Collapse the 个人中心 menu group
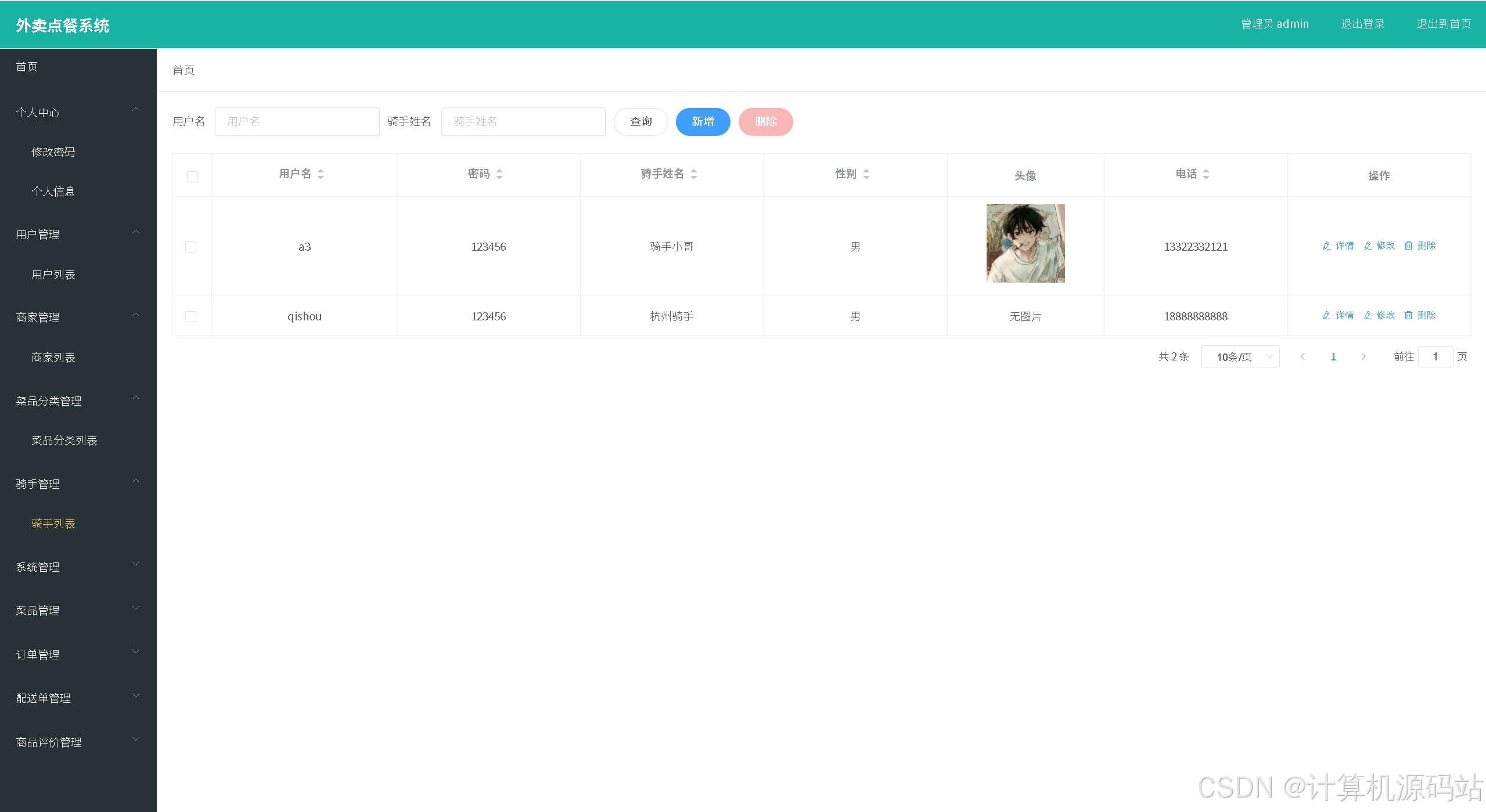The image size is (1486, 812). (x=78, y=112)
